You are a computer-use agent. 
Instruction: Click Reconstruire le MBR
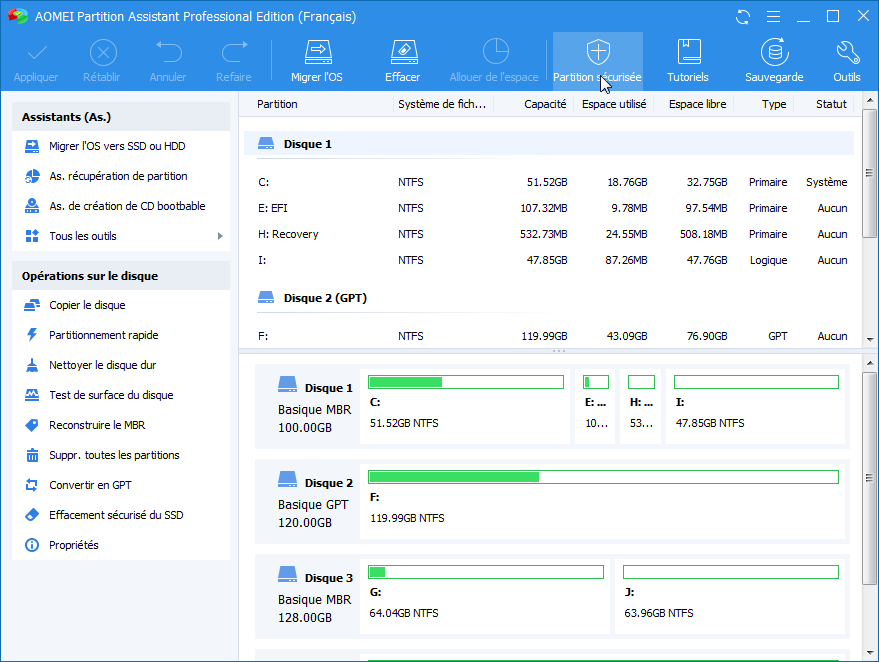click(97, 425)
